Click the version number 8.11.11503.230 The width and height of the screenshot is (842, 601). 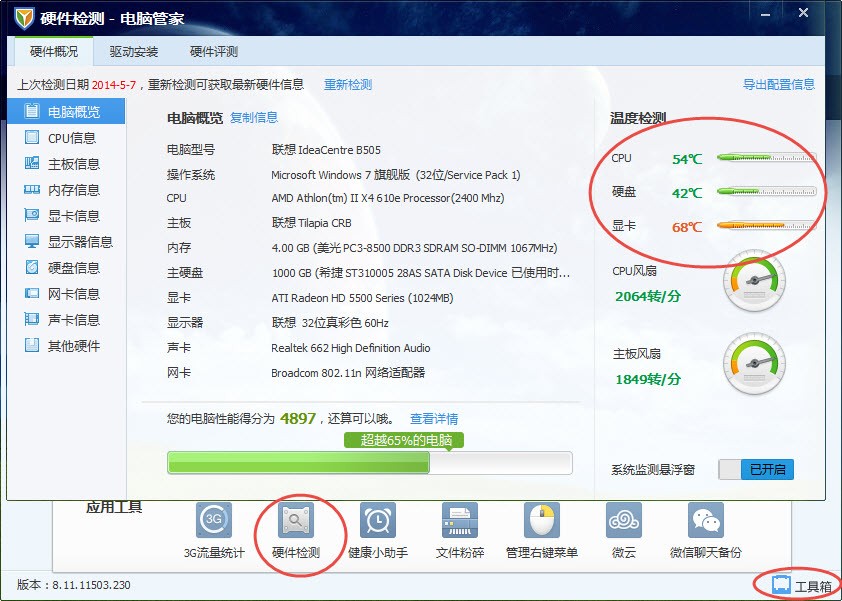pos(91,585)
